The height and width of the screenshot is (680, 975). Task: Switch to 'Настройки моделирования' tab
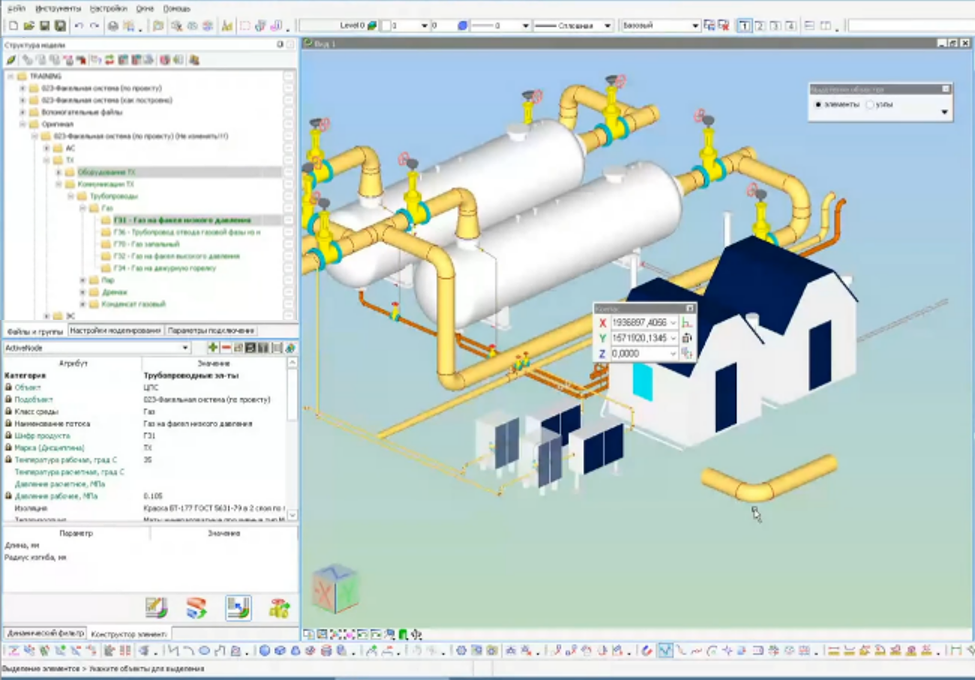click(x=114, y=330)
